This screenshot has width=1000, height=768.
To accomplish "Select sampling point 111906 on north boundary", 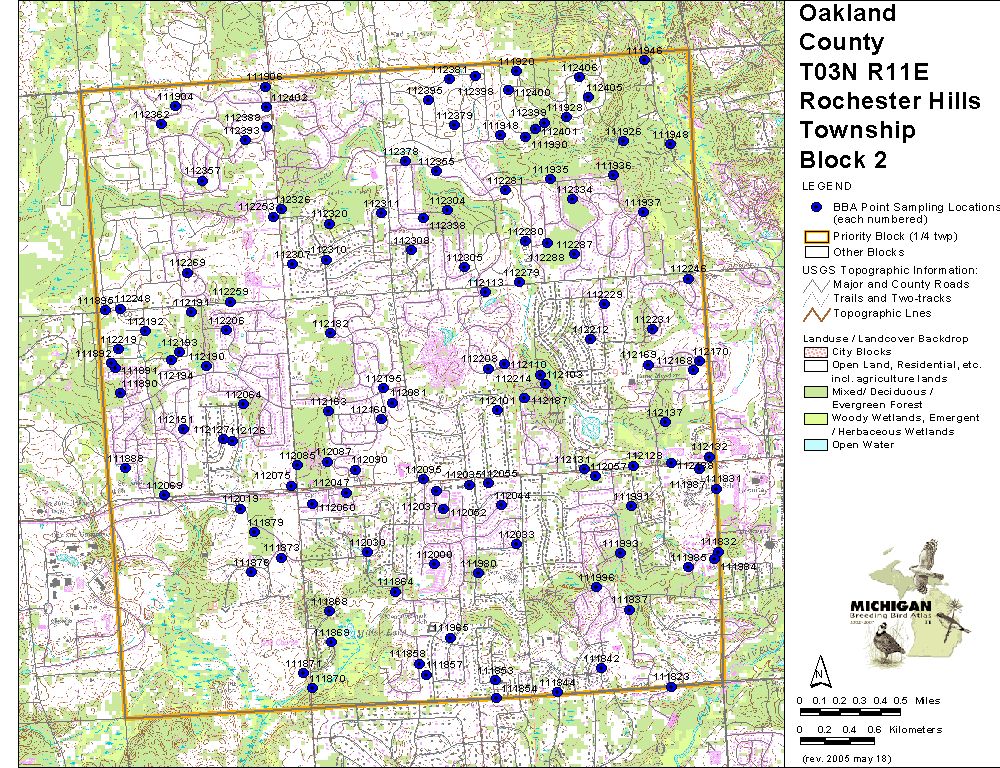I will click(265, 87).
